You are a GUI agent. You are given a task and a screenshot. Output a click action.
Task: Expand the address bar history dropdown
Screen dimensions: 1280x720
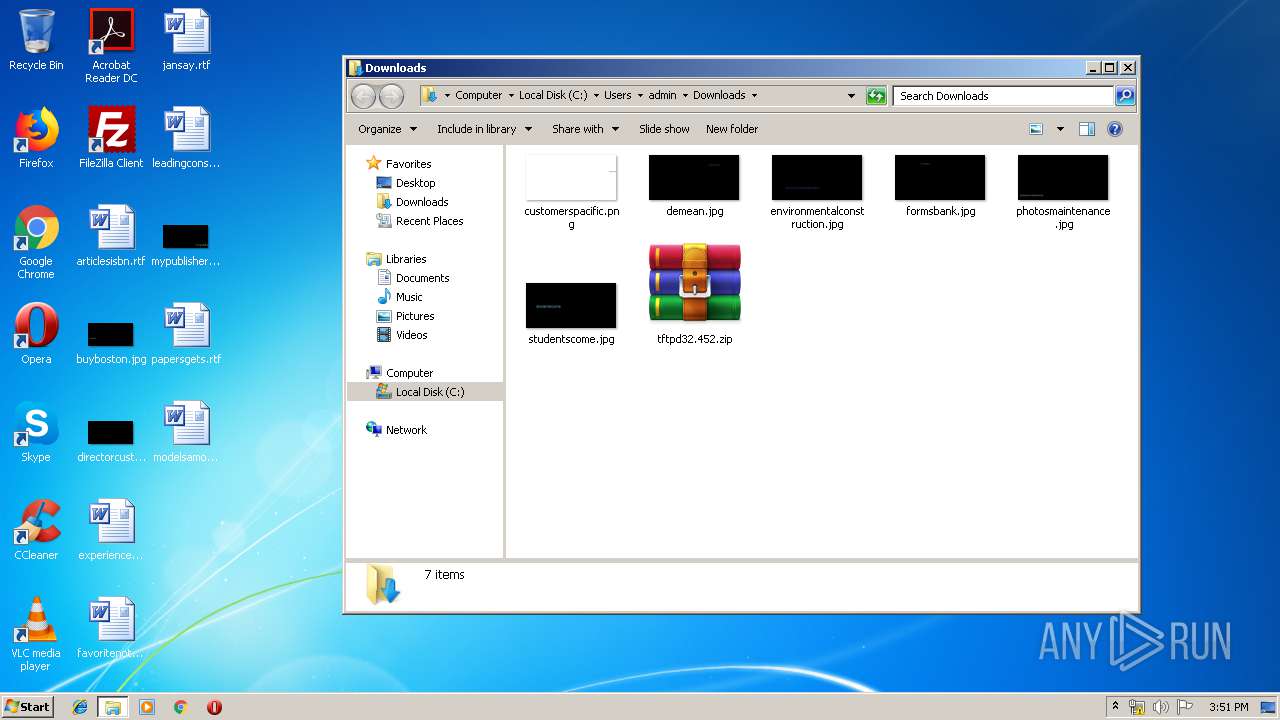(851, 96)
